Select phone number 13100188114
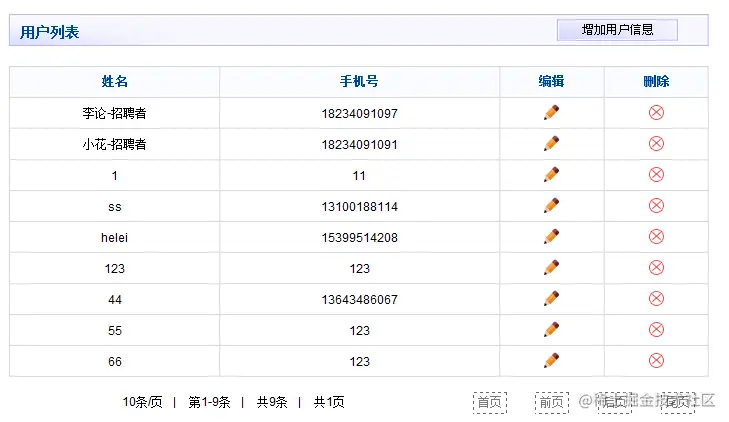The image size is (729, 422). point(359,206)
